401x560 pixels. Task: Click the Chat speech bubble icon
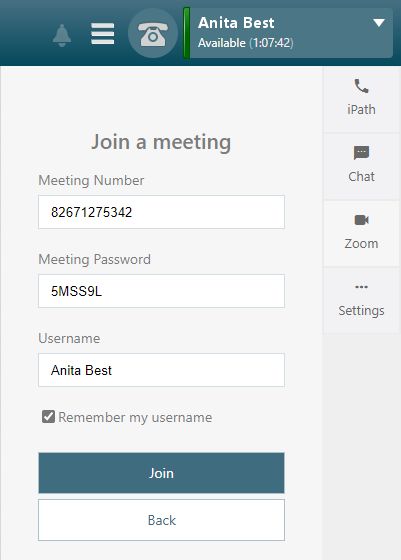click(361, 153)
